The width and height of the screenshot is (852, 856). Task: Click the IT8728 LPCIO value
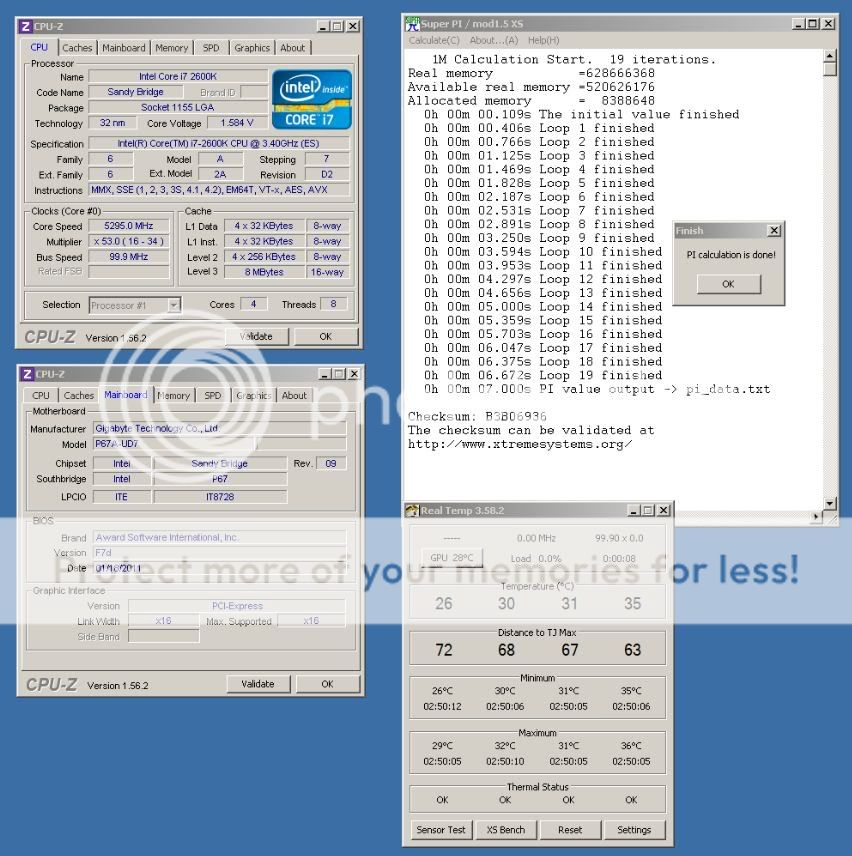220,497
